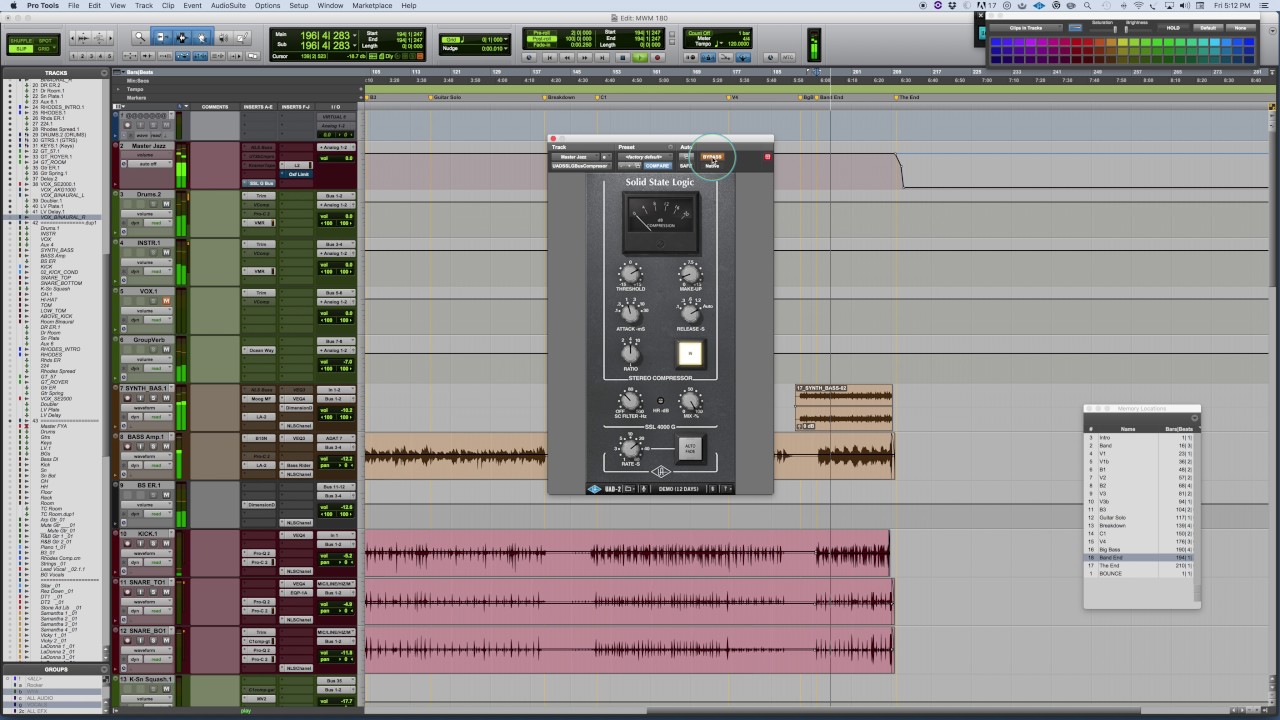Select the Scrubber speaker tool

point(224,37)
